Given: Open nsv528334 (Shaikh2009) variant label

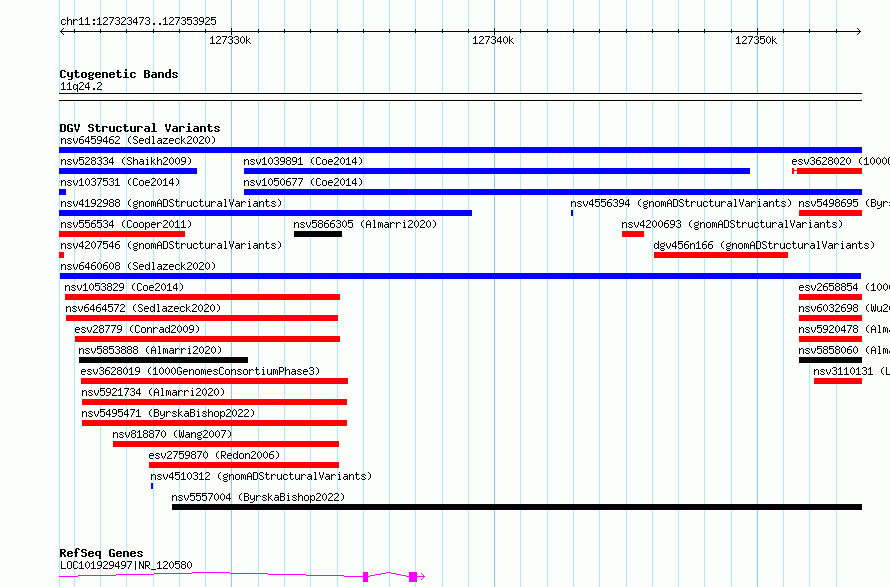Looking at the screenshot, I should (126, 161).
